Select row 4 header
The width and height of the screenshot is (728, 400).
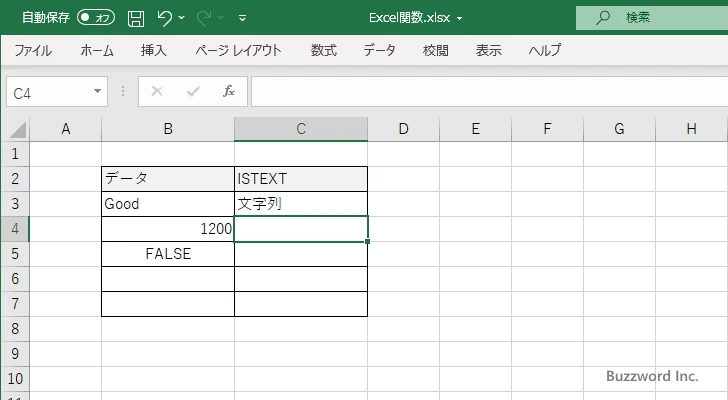click(x=15, y=229)
